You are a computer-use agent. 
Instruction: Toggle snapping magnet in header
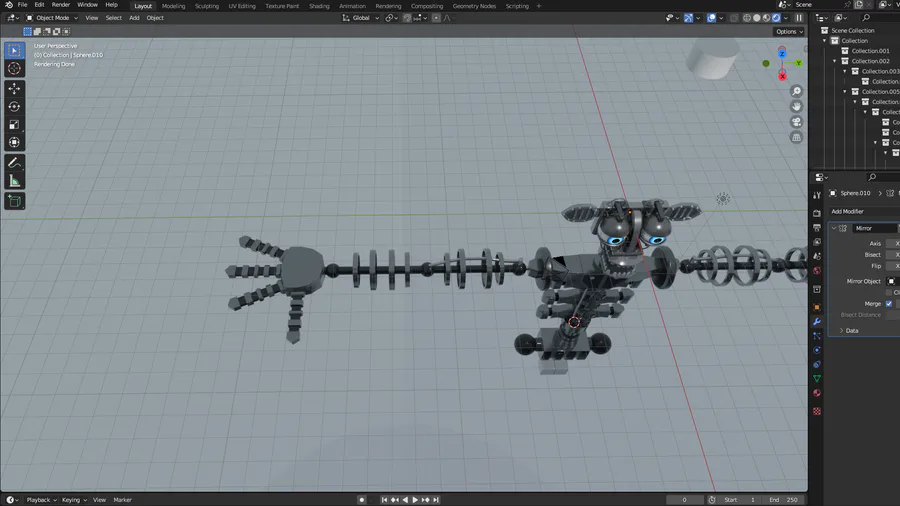tap(407, 18)
